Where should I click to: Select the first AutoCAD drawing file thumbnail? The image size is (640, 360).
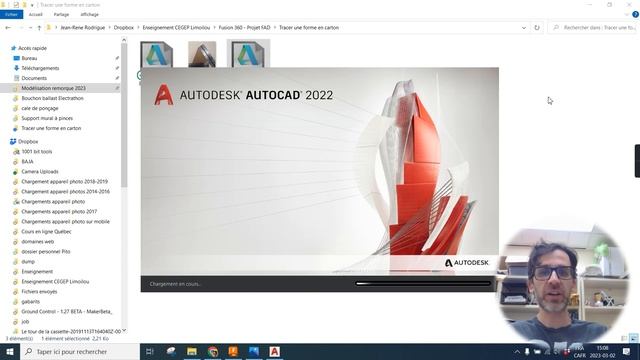pyautogui.click(x=156, y=53)
